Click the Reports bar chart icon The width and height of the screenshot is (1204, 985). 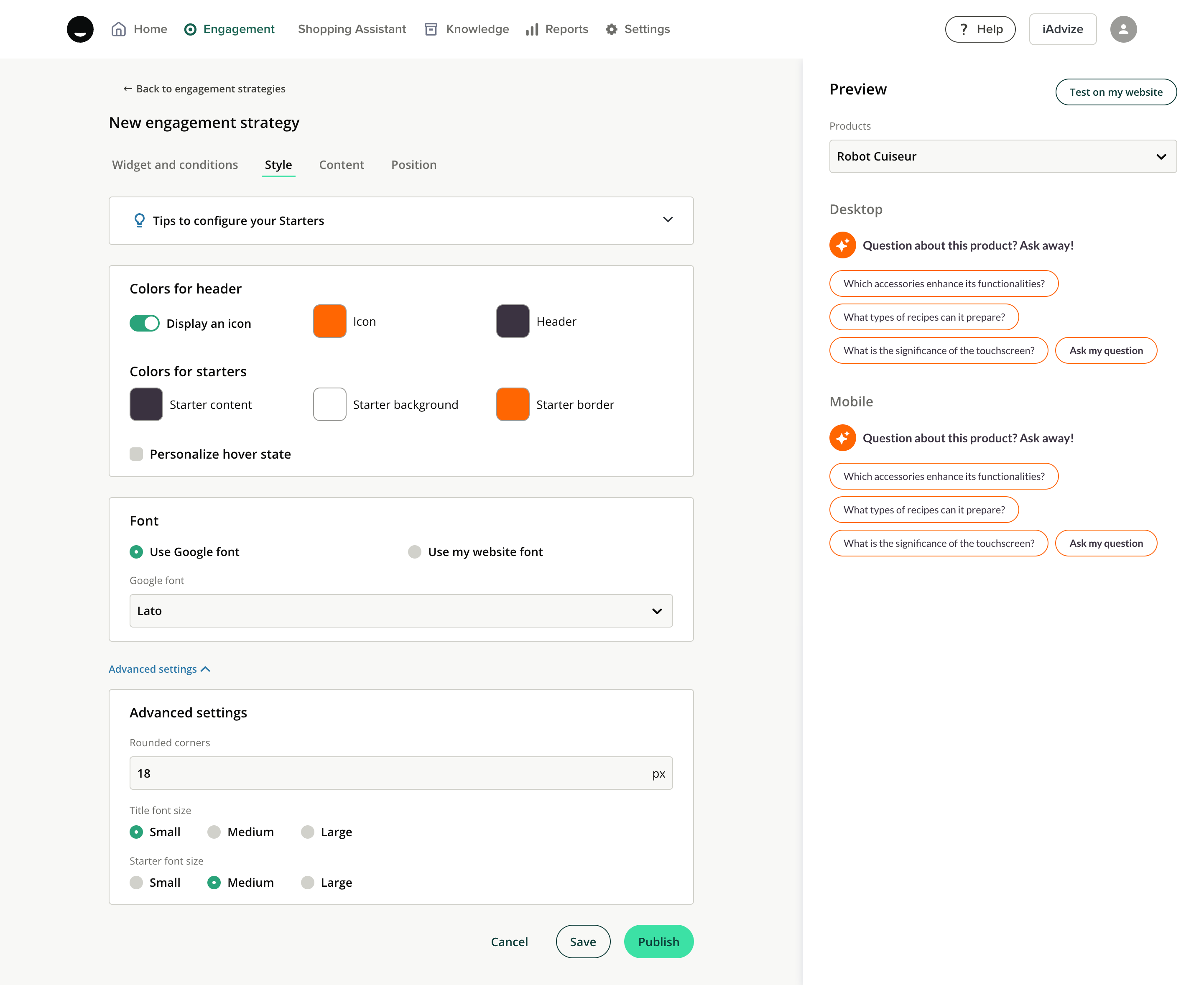coord(532,30)
